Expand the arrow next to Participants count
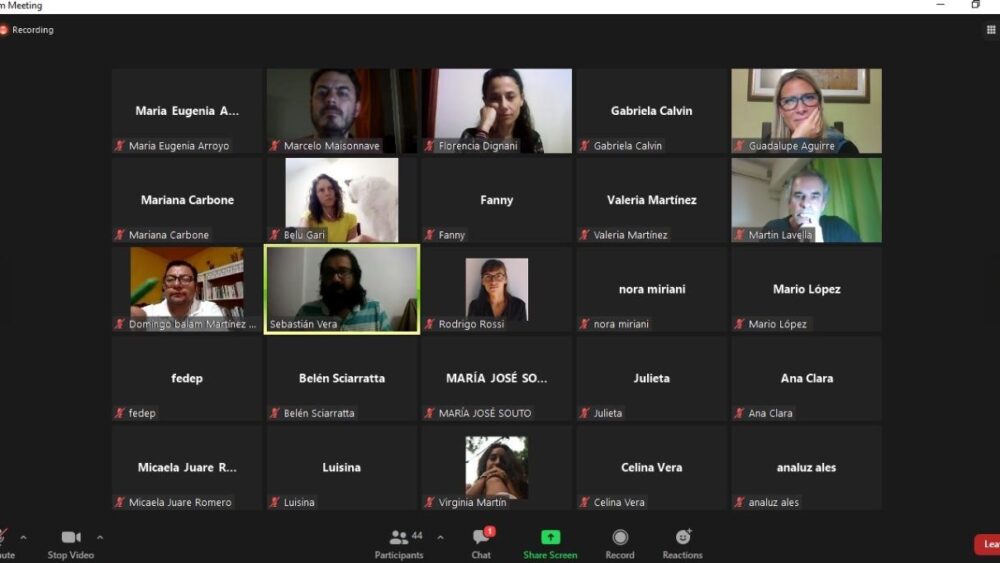 point(441,537)
